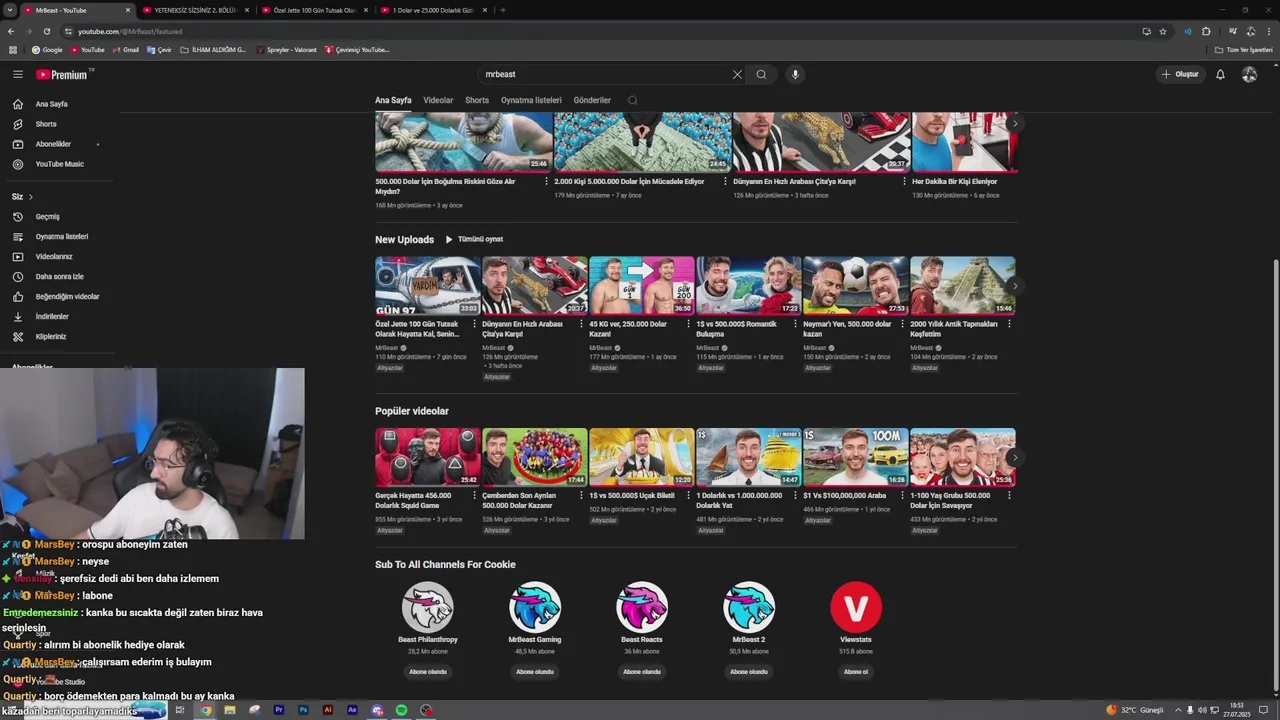The image size is (1280, 720).
Task: Open the MrBeast Gaming channel avatar
Action: pyautogui.click(x=535, y=607)
